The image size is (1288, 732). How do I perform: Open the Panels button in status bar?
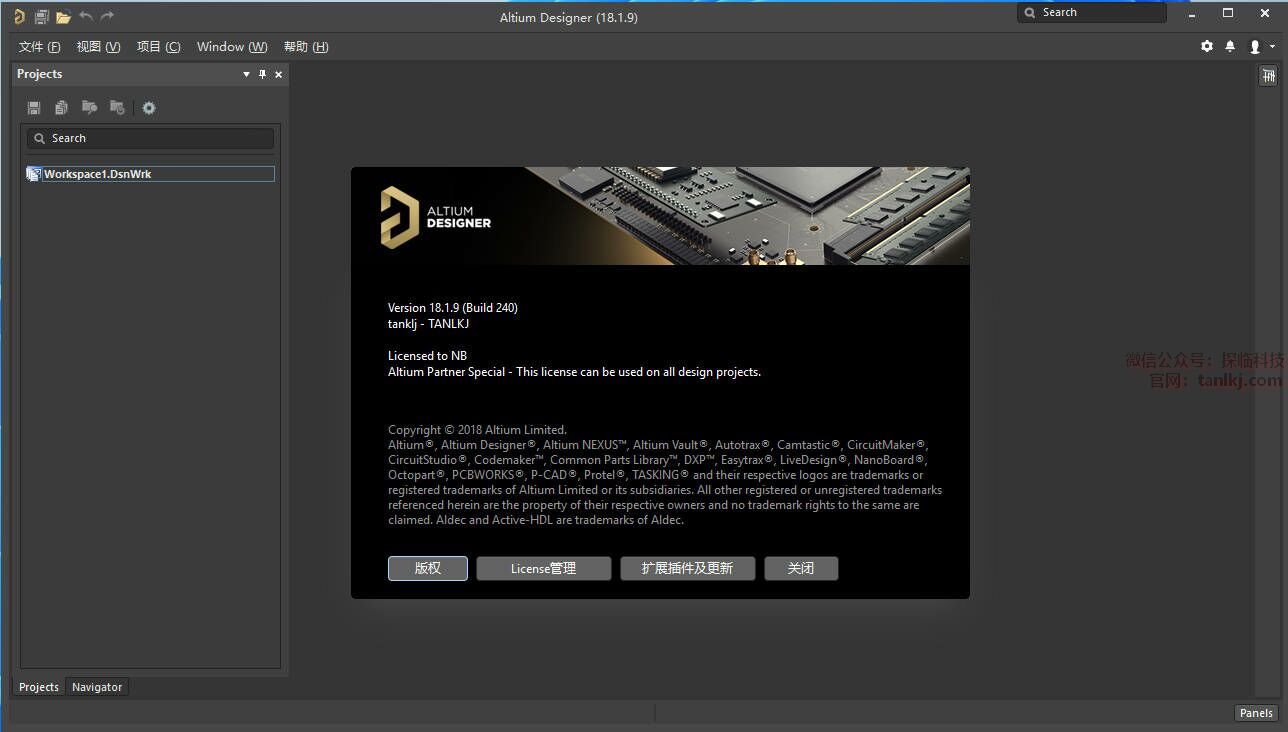pos(1256,713)
